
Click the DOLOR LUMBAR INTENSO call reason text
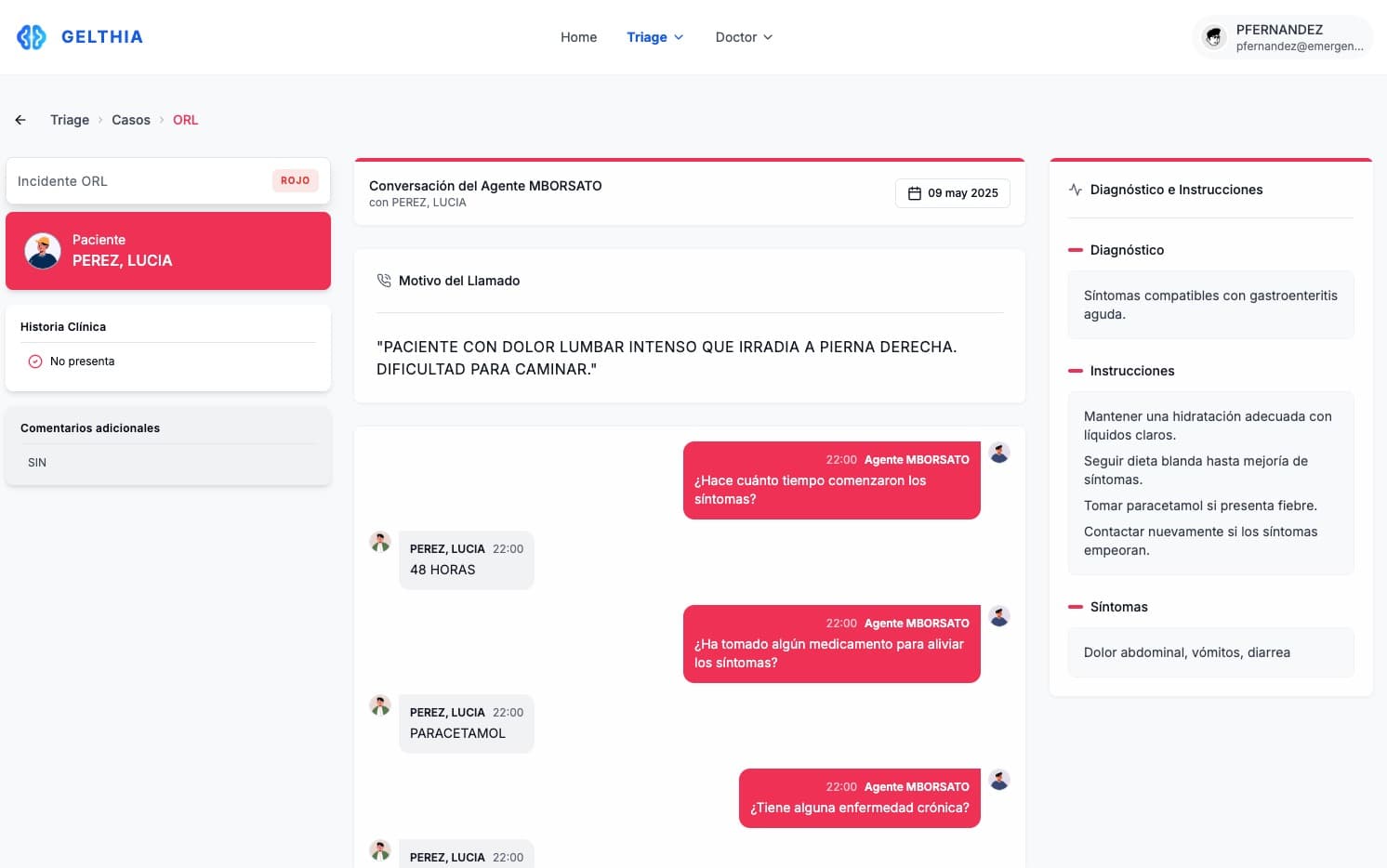[667, 358]
